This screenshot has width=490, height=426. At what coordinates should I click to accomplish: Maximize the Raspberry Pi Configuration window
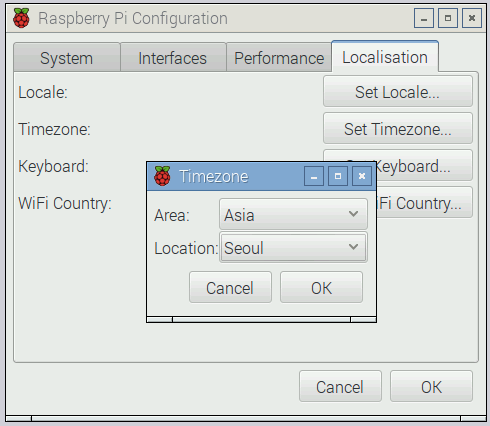[x=448, y=18]
